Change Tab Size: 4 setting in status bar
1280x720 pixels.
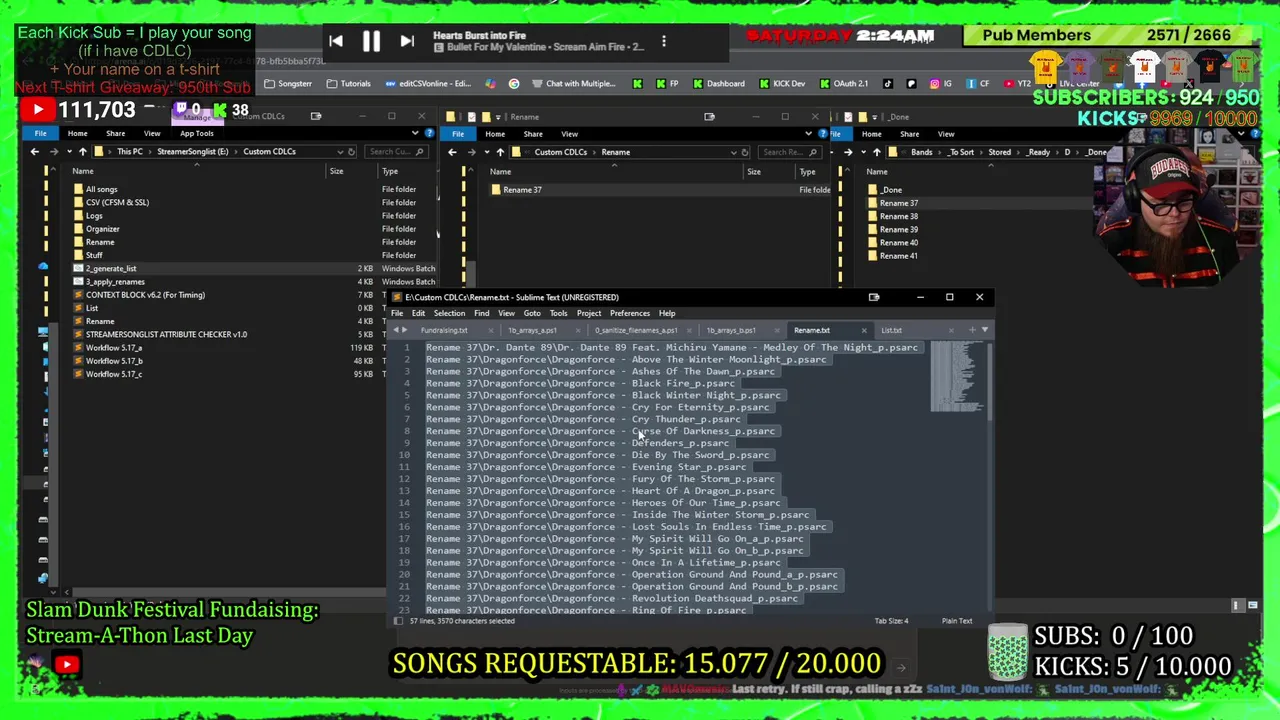click(891, 621)
